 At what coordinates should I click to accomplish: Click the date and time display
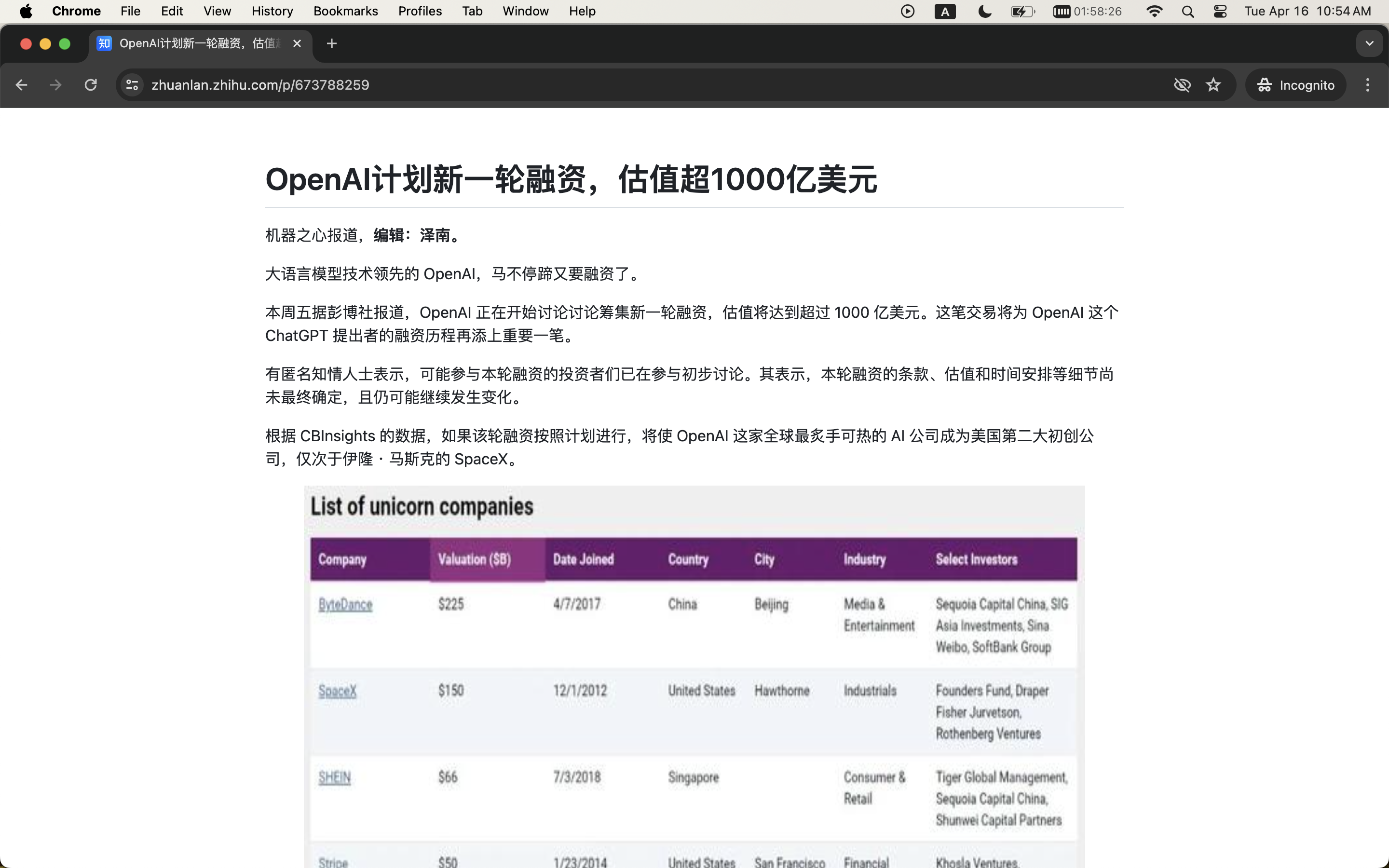point(1307,12)
